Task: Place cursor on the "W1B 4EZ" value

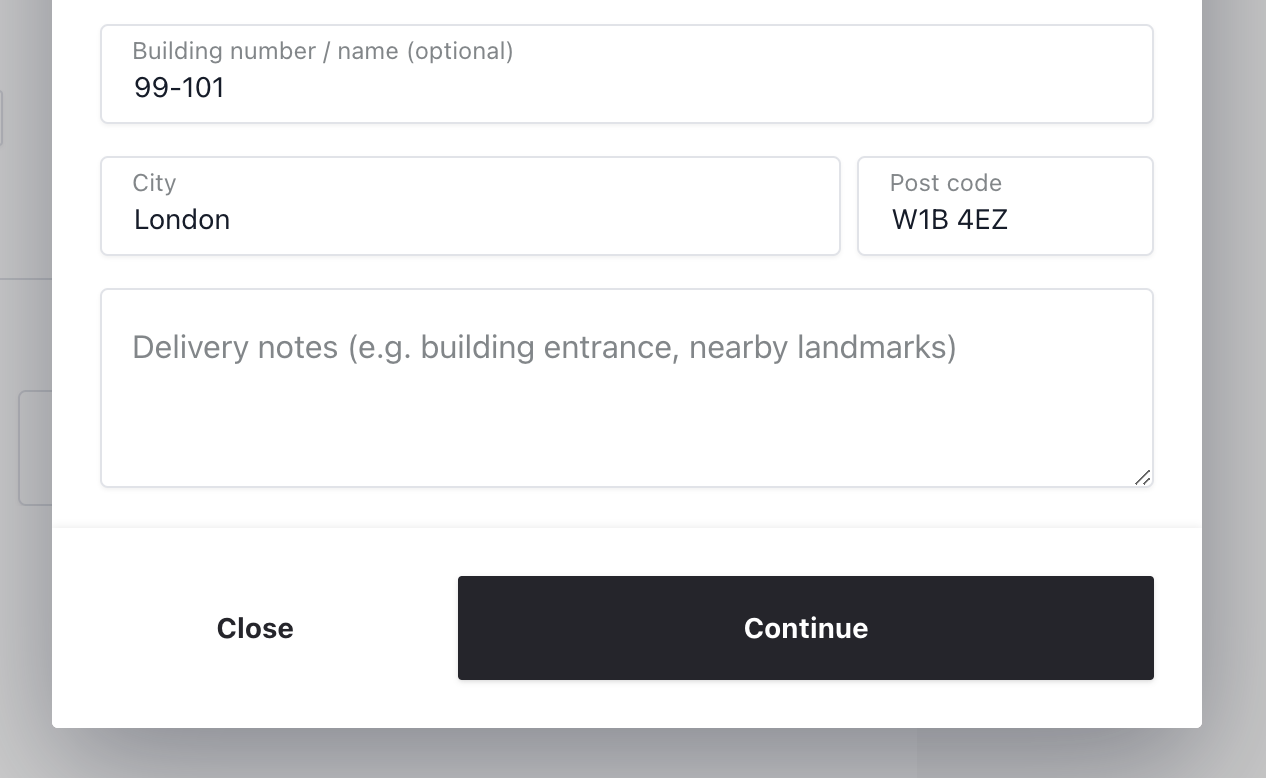Action: pyautogui.click(x=949, y=220)
